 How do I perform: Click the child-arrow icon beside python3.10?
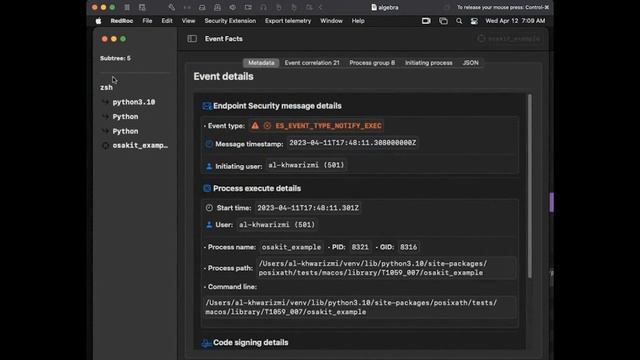pos(105,102)
